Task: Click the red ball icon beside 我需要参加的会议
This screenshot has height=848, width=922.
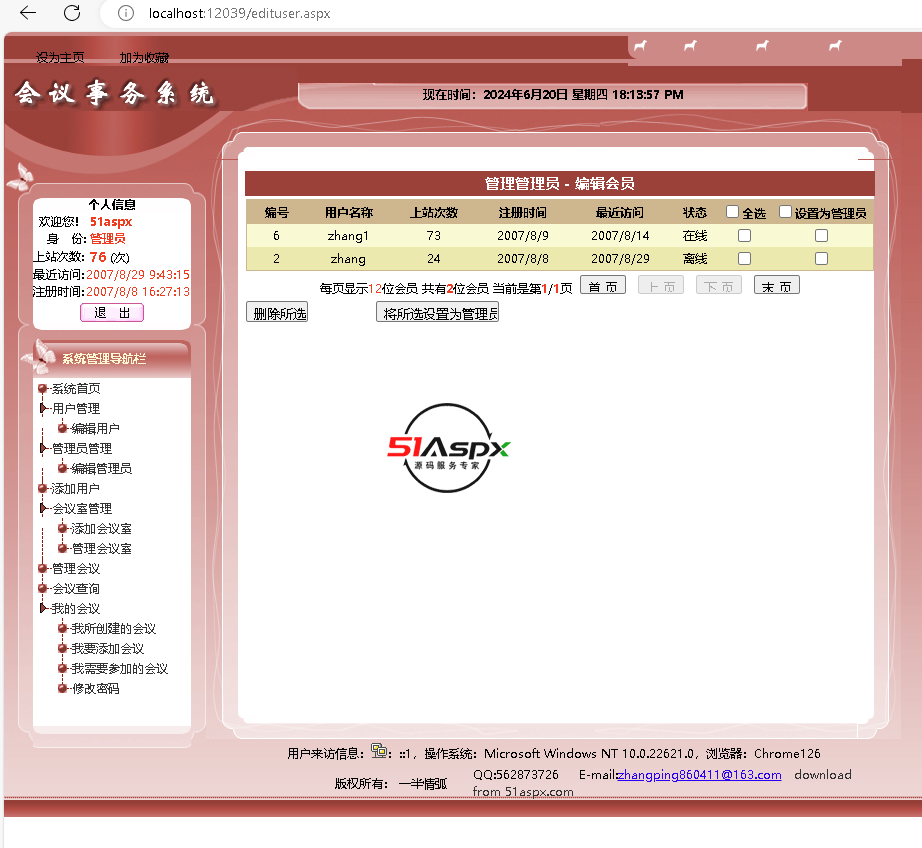Action: (62, 668)
